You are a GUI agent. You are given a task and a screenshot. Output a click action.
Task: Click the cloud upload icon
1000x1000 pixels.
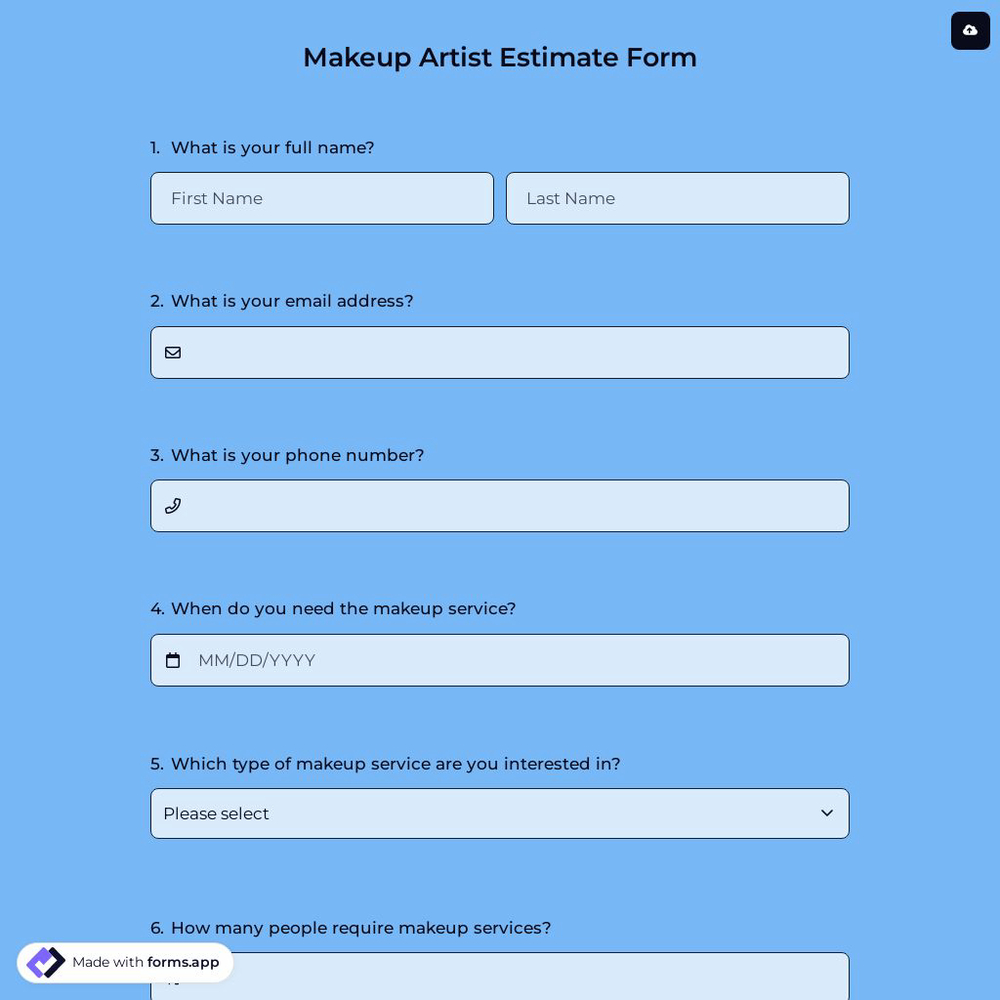click(970, 31)
